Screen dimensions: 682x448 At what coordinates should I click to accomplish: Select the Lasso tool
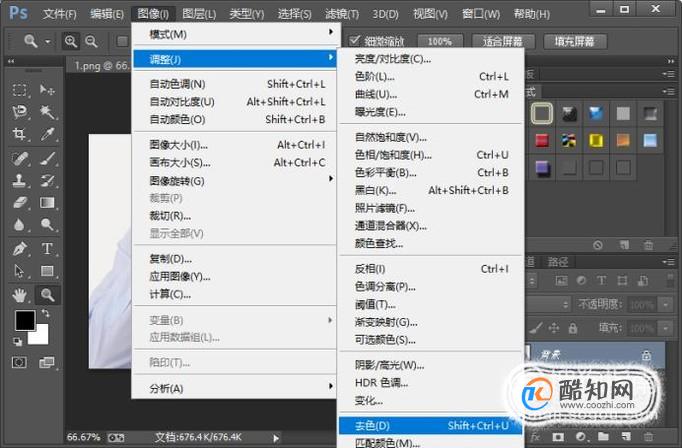pyautogui.click(x=19, y=112)
